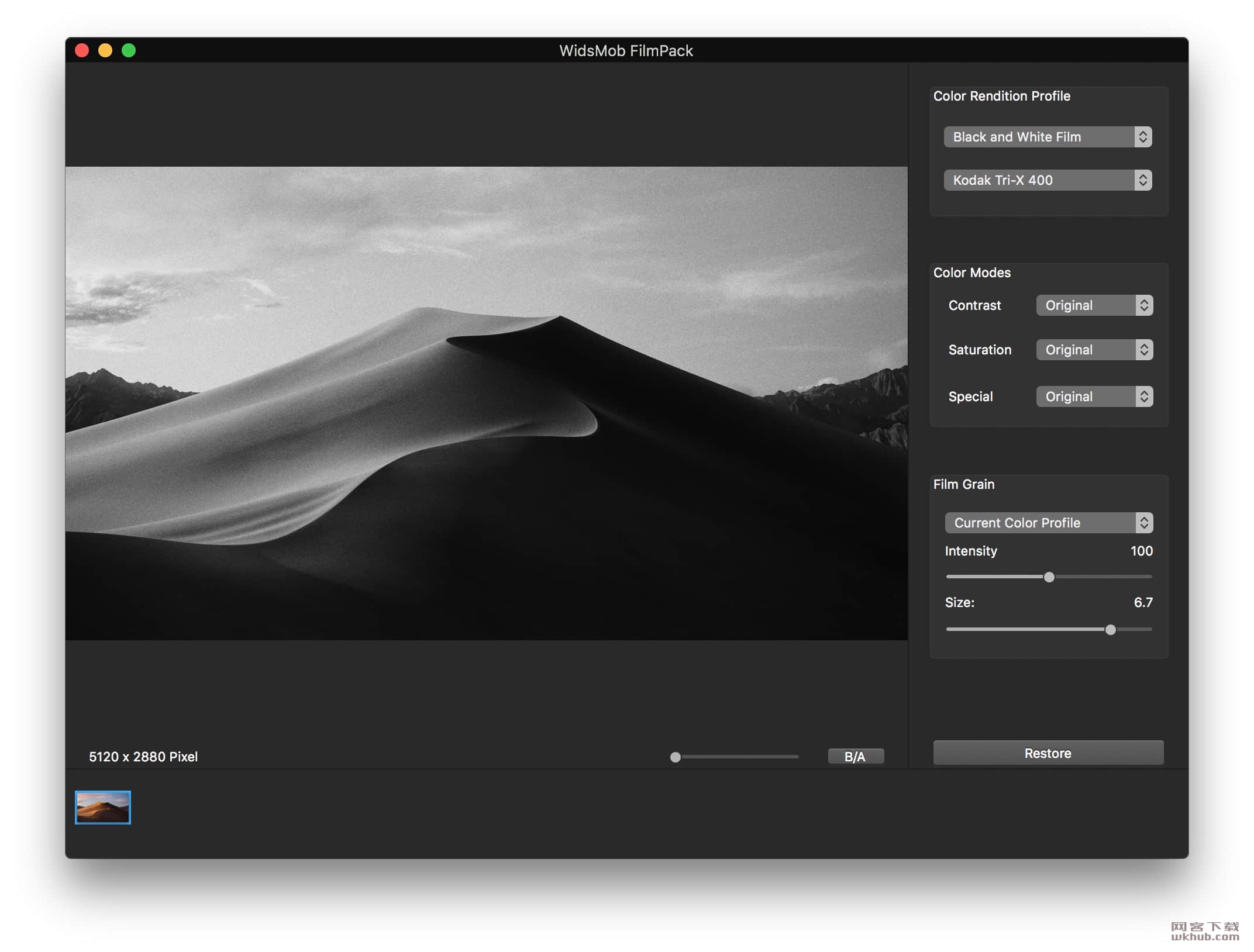
Task: Click the Intensity slider handle
Action: click(x=1049, y=577)
